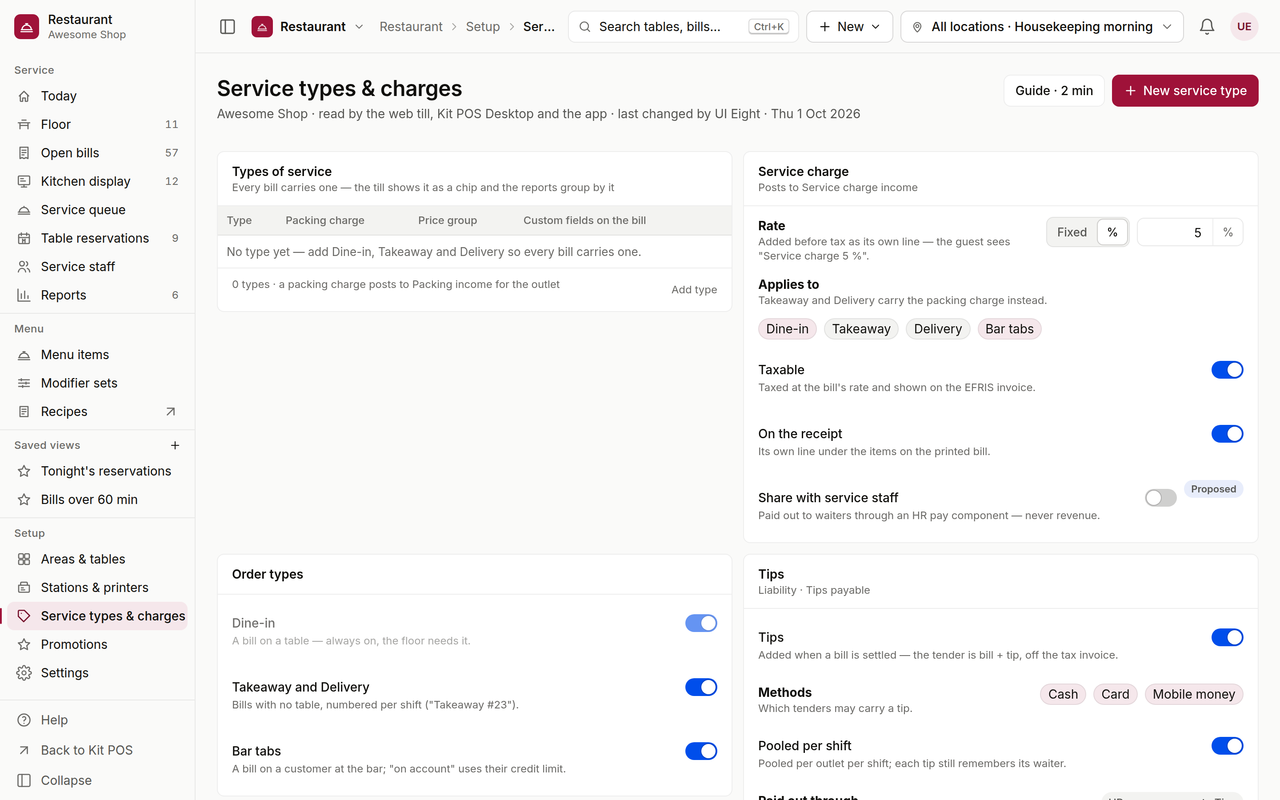Click the Reports chart icon
The image size is (1280, 800).
click(x=24, y=295)
